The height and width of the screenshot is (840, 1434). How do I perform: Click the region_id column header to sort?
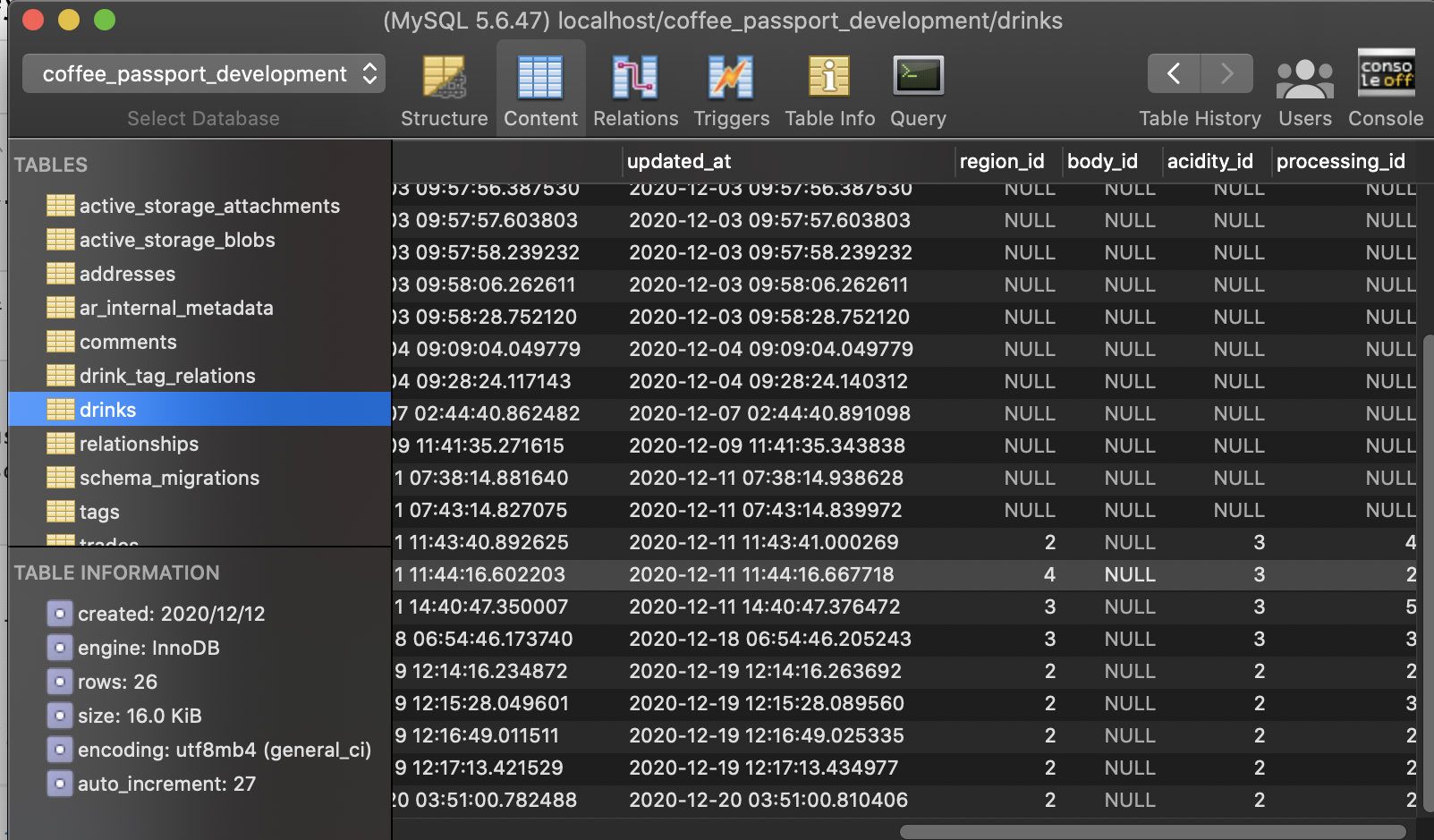click(1004, 161)
